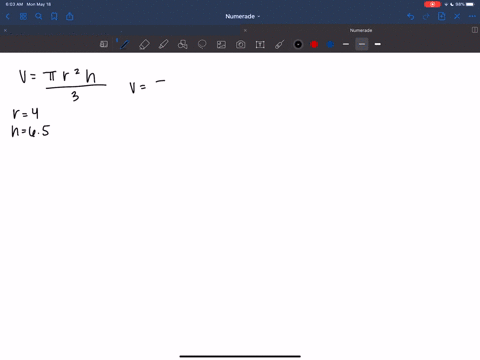Select the Shapes tool
The height and width of the screenshot is (360, 480).
click(x=183, y=44)
